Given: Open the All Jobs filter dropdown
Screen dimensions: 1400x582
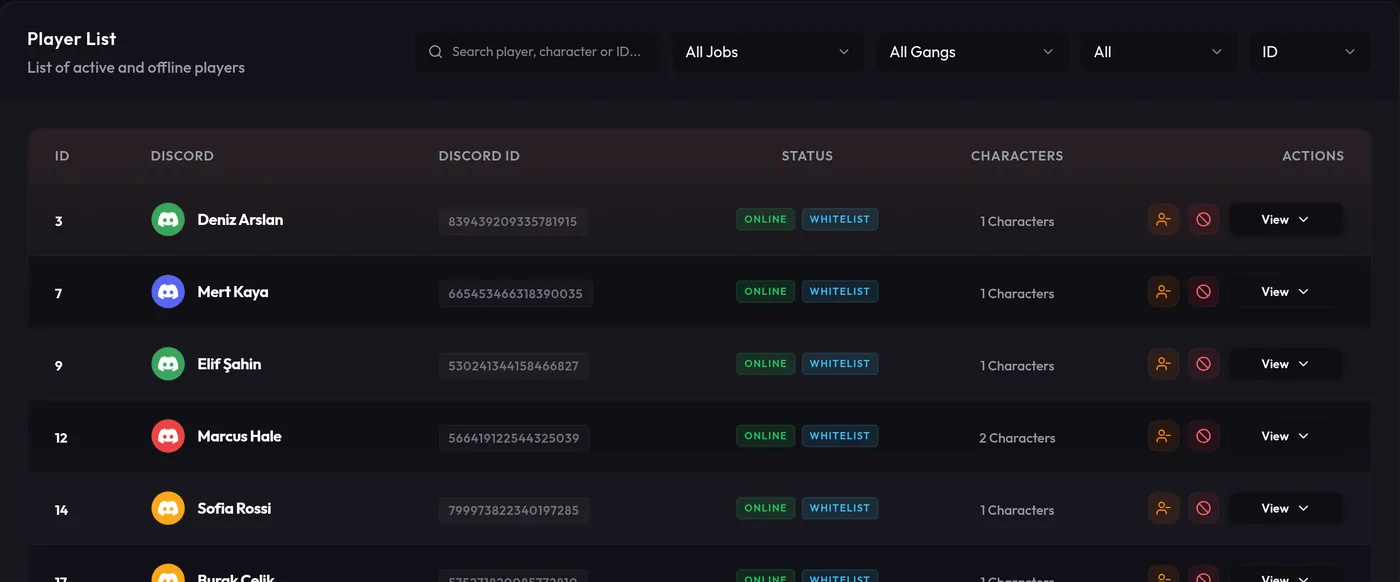Looking at the screenshot, I should tap(767, 52).
